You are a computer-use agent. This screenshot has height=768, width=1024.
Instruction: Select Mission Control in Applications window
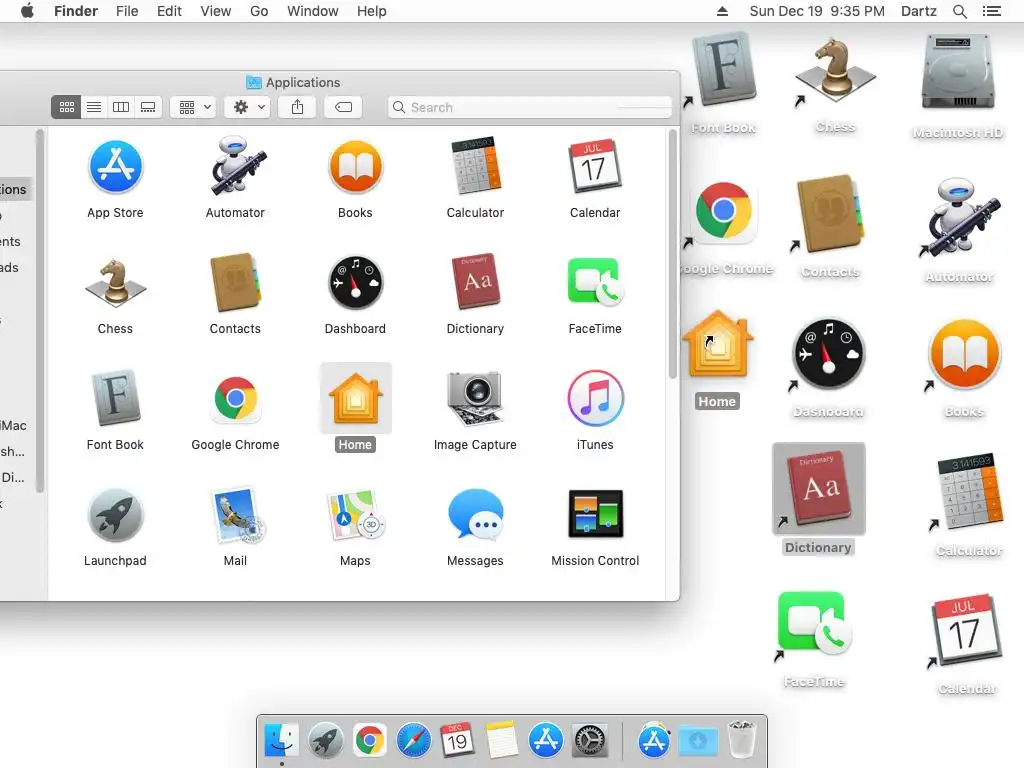pyautogui.click(x=595, y=514)
